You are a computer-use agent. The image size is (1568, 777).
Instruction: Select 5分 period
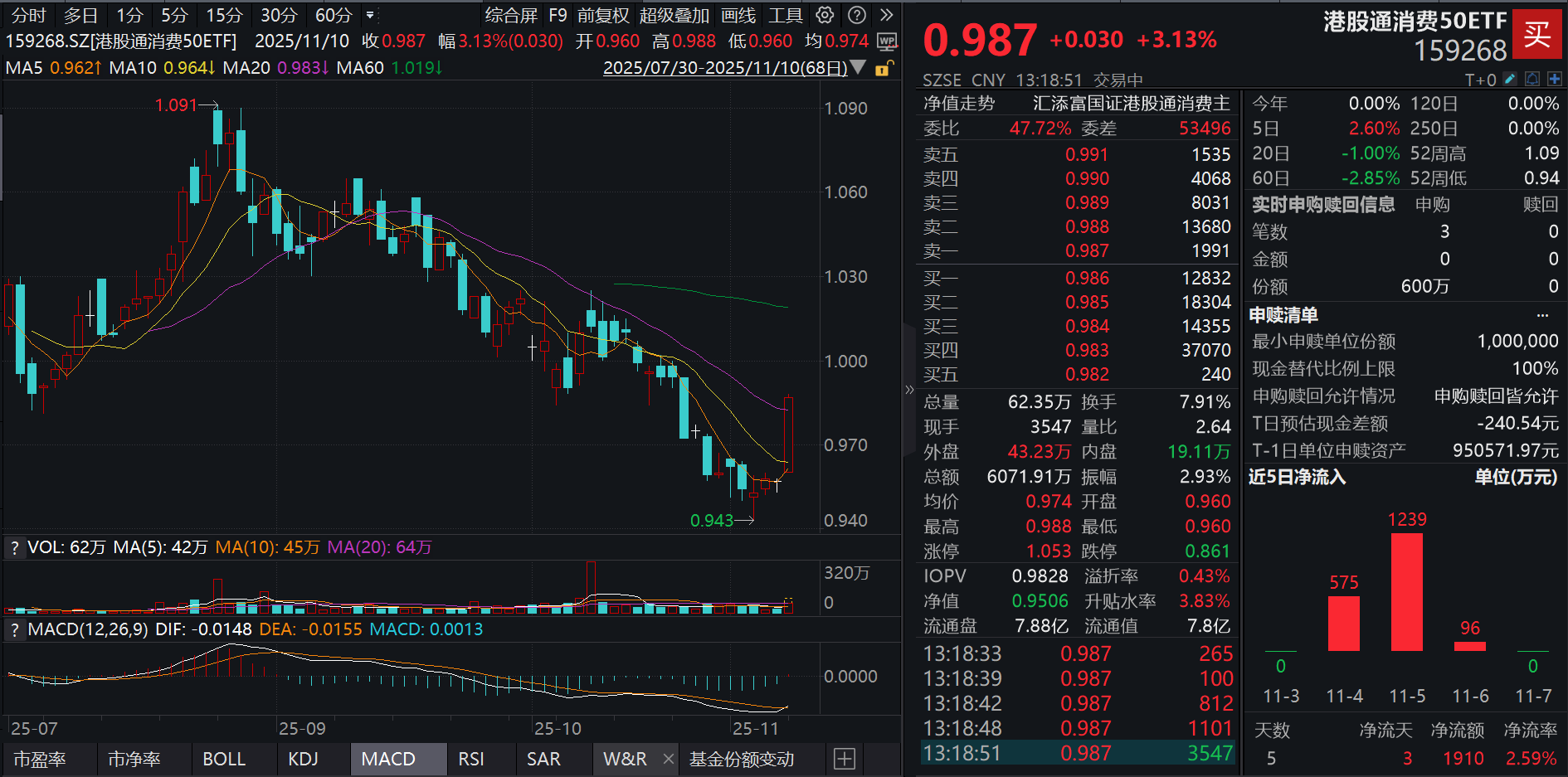[x=174, y=15]
